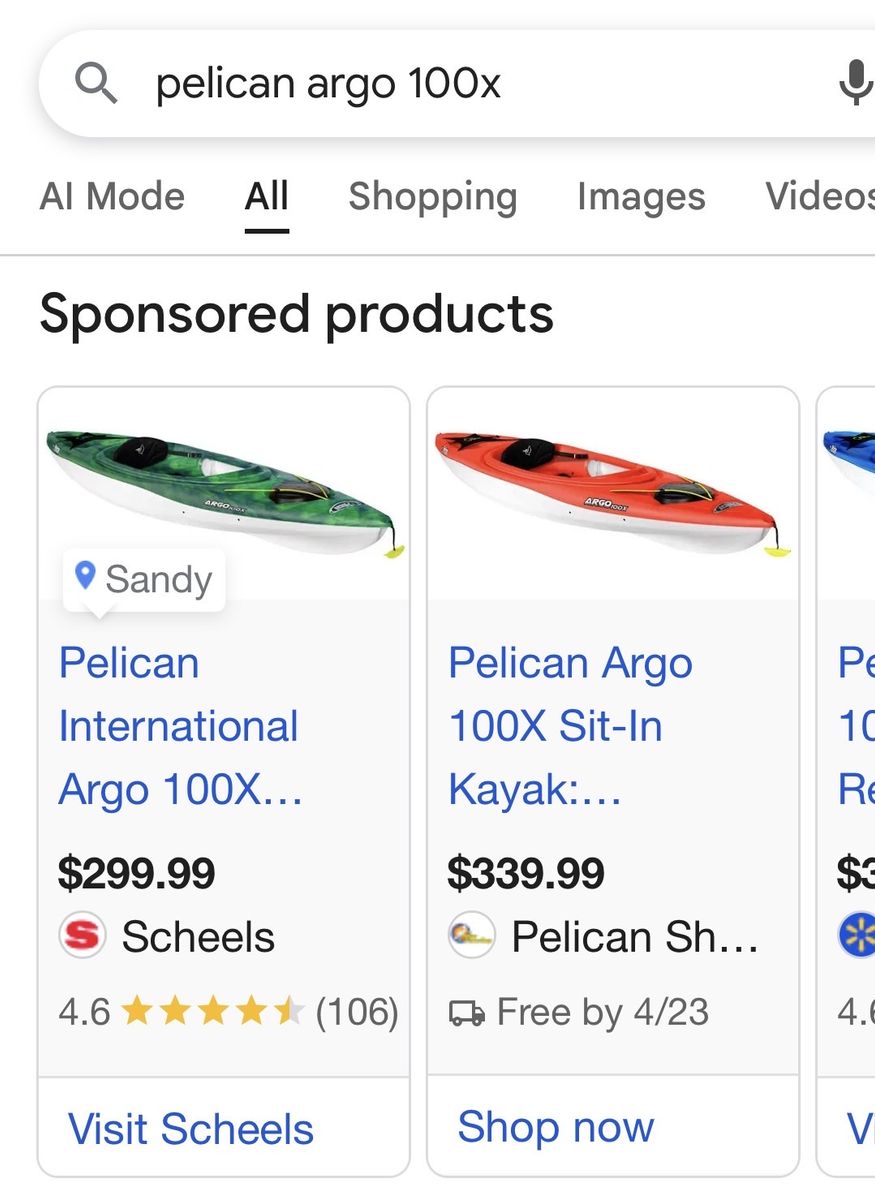Tap the green kayak product image
Image resolution: width=875 pixels, height=1200 pixels.
224,492
